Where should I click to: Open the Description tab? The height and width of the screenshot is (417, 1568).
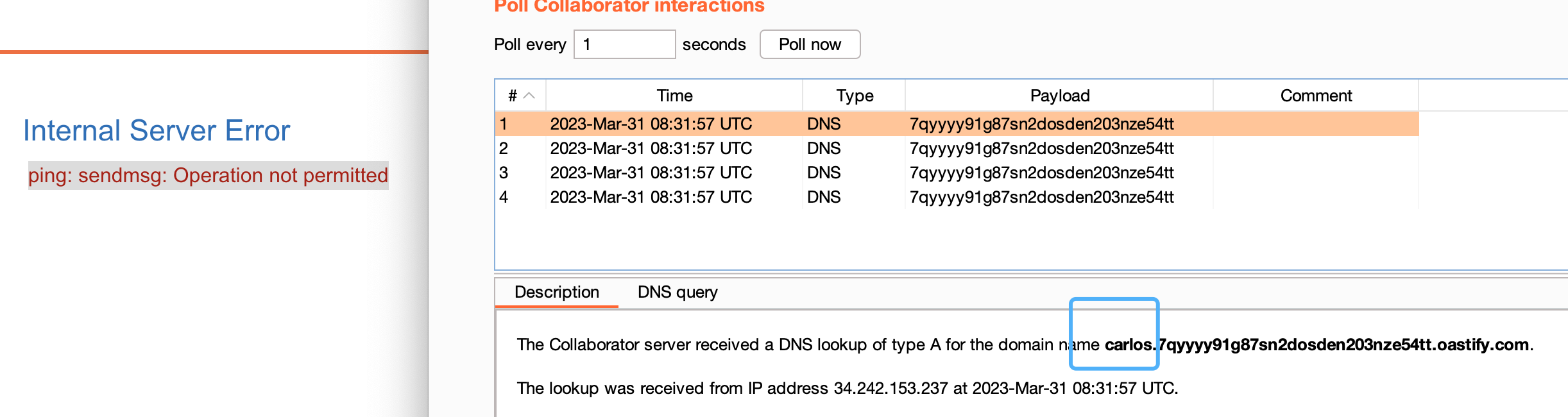click(x=556, y=293)
